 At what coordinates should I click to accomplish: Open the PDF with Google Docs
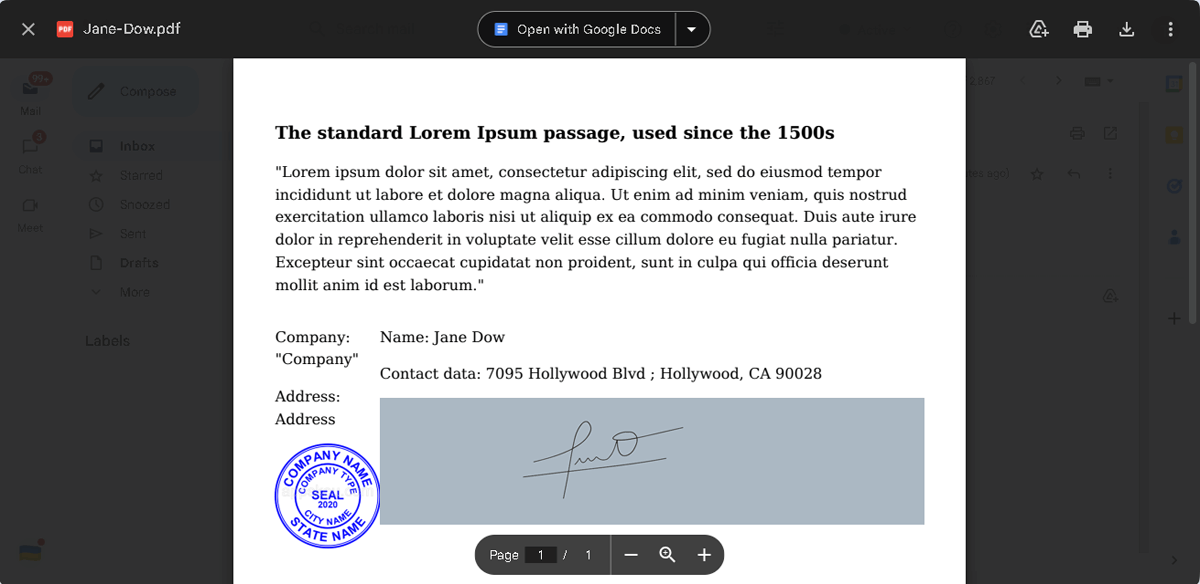575,29
